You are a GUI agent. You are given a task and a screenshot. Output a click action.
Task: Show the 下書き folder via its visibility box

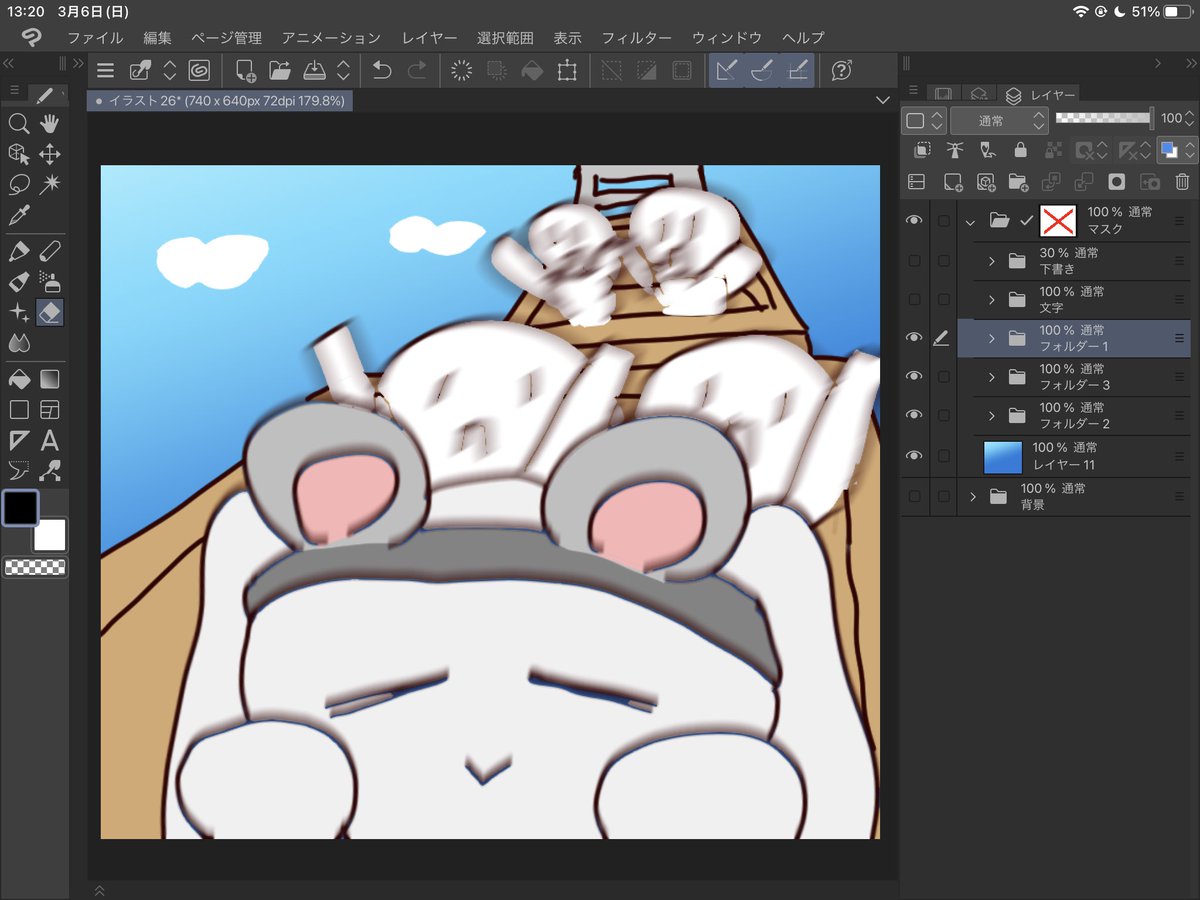(914, 261)
